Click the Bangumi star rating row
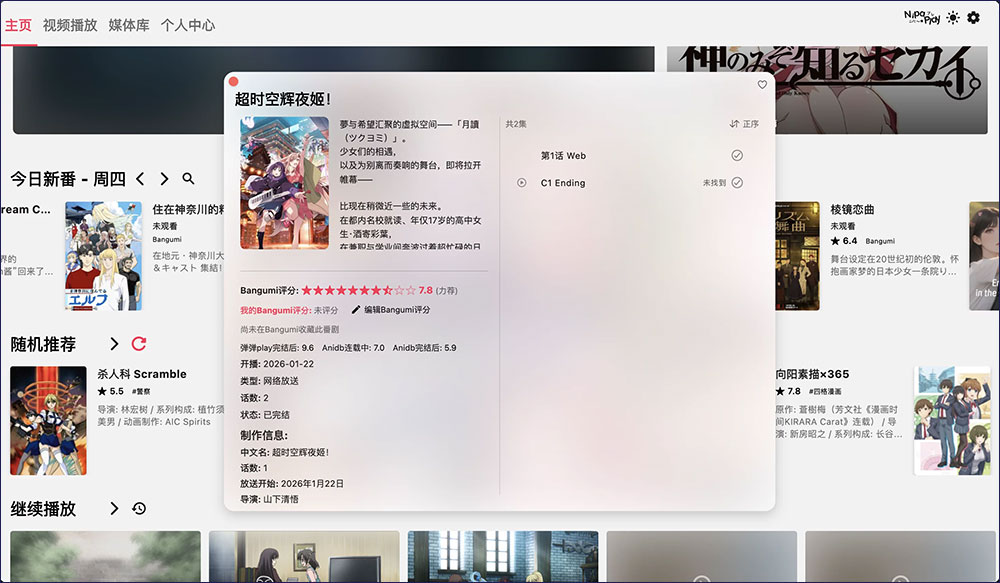Viewport: 1000px width, 583px height. tap(358, 290)
